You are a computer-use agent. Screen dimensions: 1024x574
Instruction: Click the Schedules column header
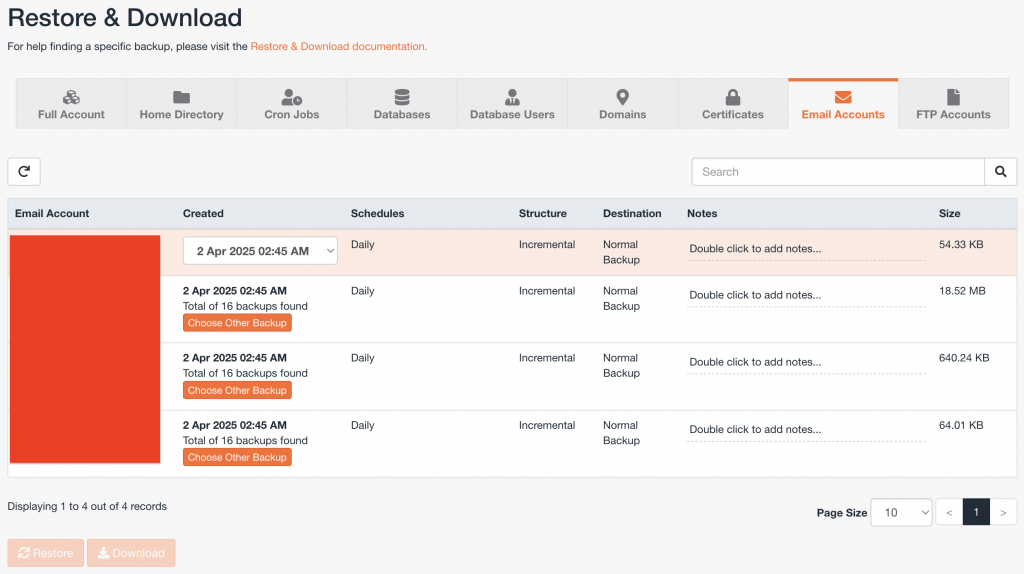click(377, 214)
